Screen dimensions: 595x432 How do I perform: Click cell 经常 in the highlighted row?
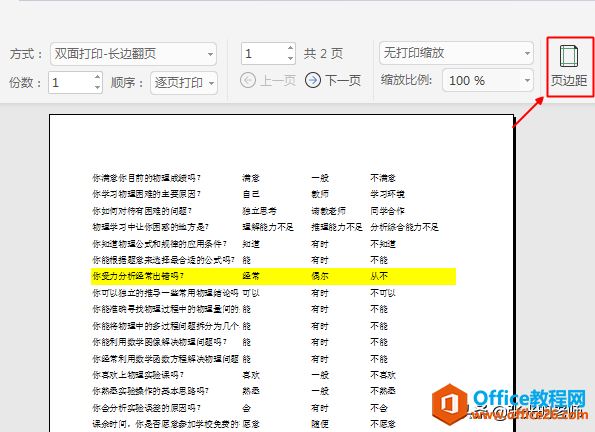pos(251,276)
